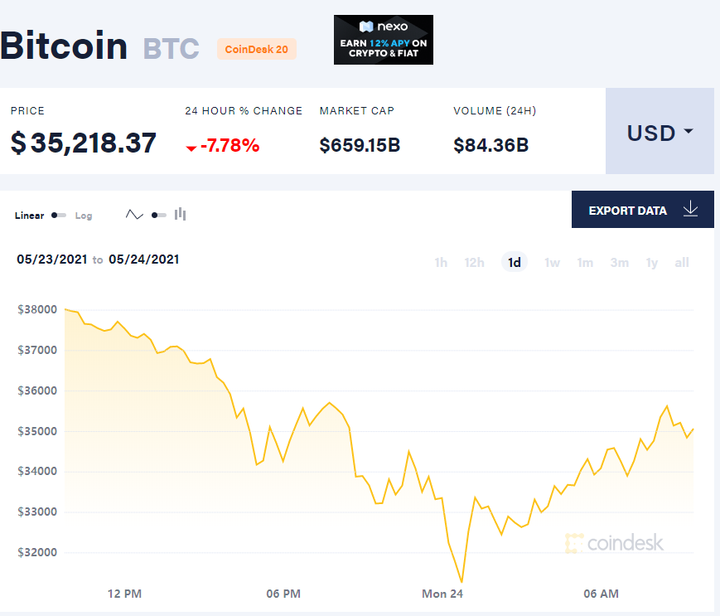Screen dimensions: 720x616
Task: Click the chart's lowest point near Mon 24
Action: [x=461, y=581]
